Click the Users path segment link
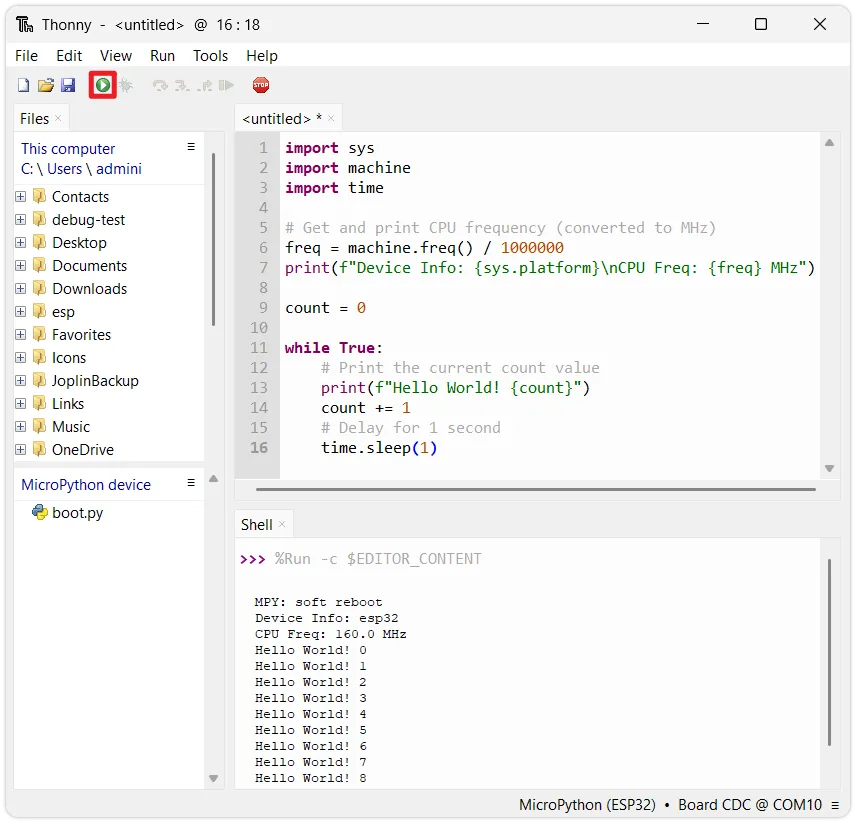The image size is (856, 823). tap(65, 169)
